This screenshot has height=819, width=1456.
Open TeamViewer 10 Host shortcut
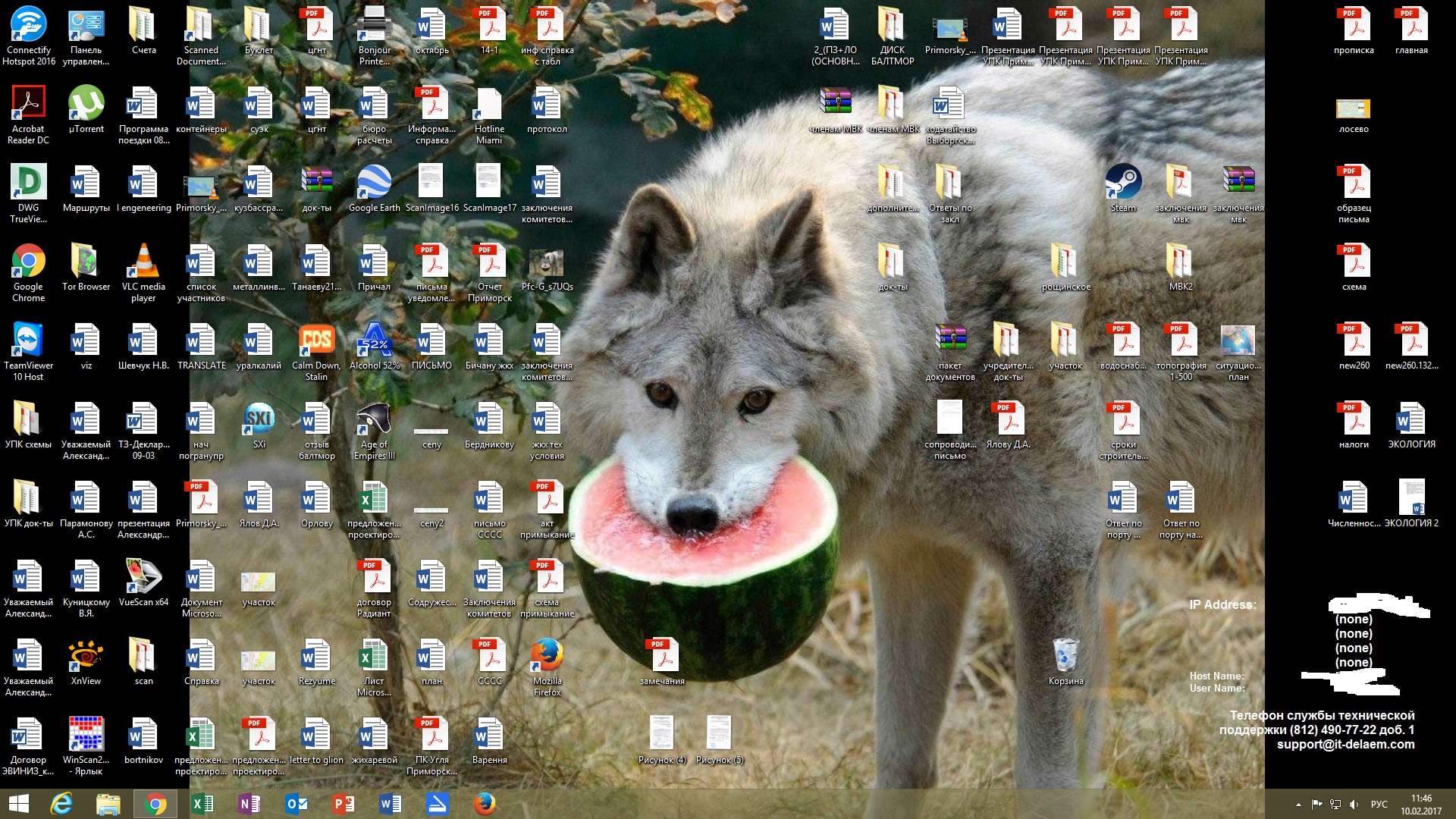click(x=28, y=342)
